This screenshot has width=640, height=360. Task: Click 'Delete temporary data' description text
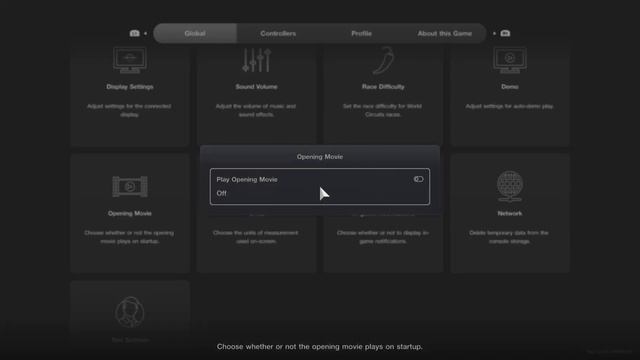coord(509,237)
